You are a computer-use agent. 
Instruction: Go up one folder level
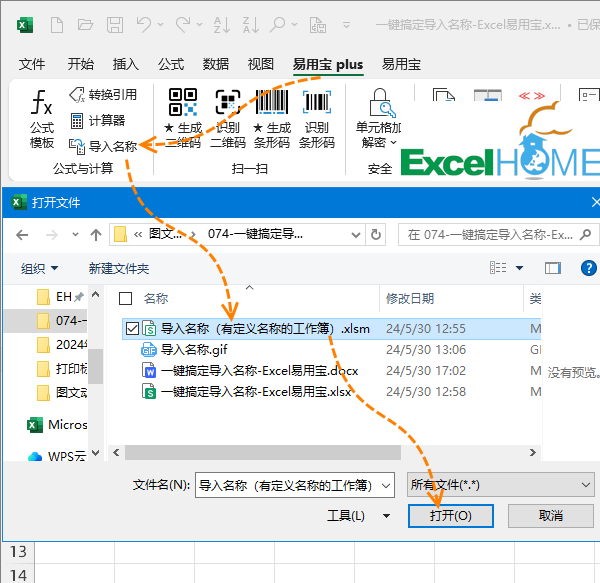(x=96, y=235)
